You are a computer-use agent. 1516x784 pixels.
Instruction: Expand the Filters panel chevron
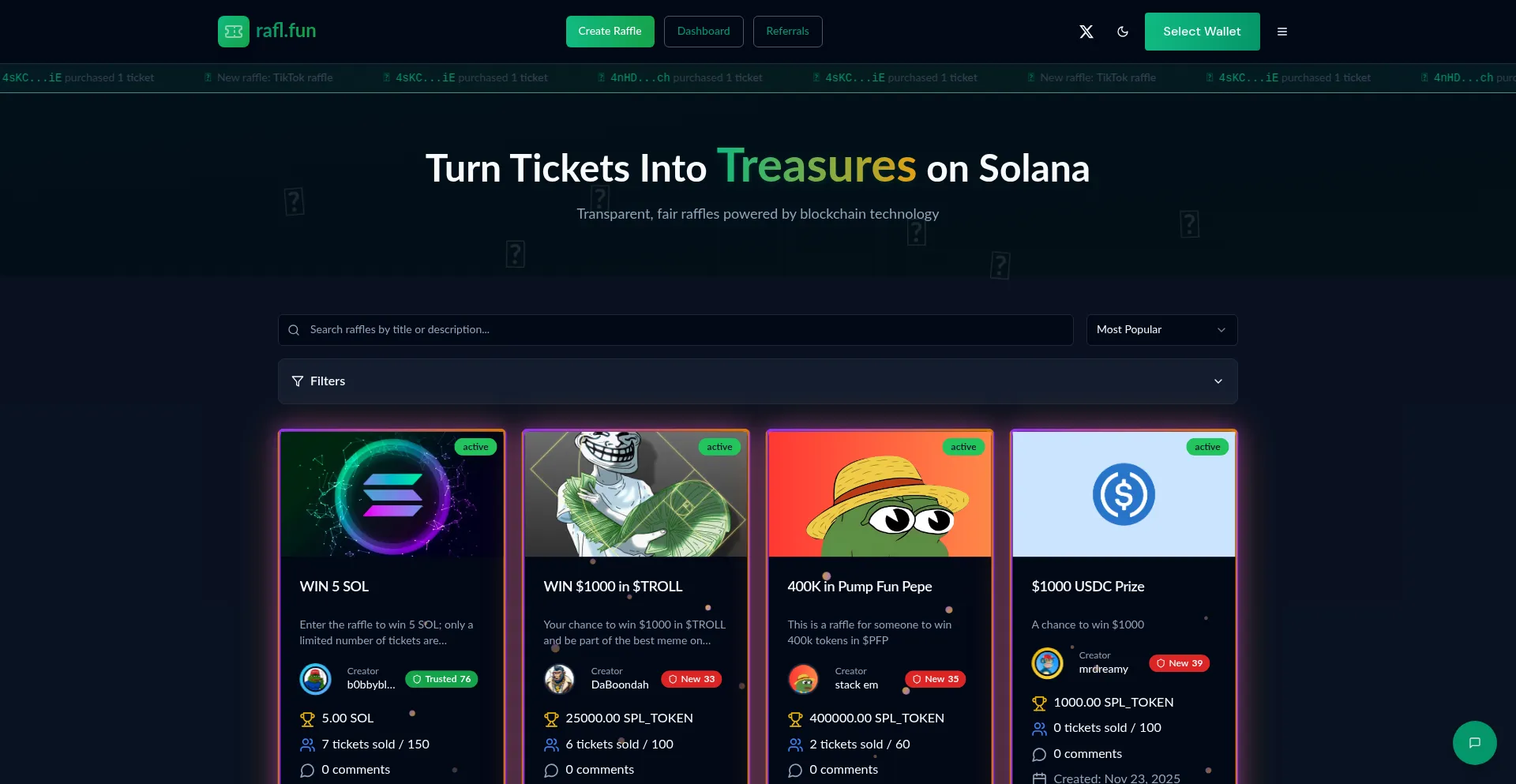click(x=1218, y=381)
